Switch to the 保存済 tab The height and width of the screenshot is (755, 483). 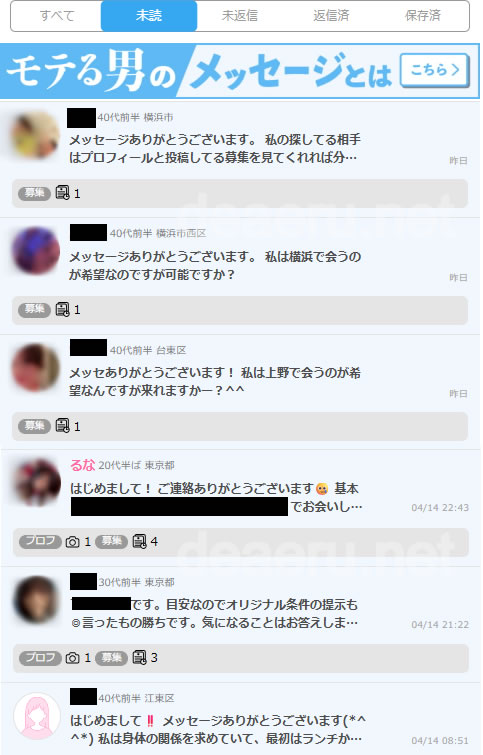423,16
